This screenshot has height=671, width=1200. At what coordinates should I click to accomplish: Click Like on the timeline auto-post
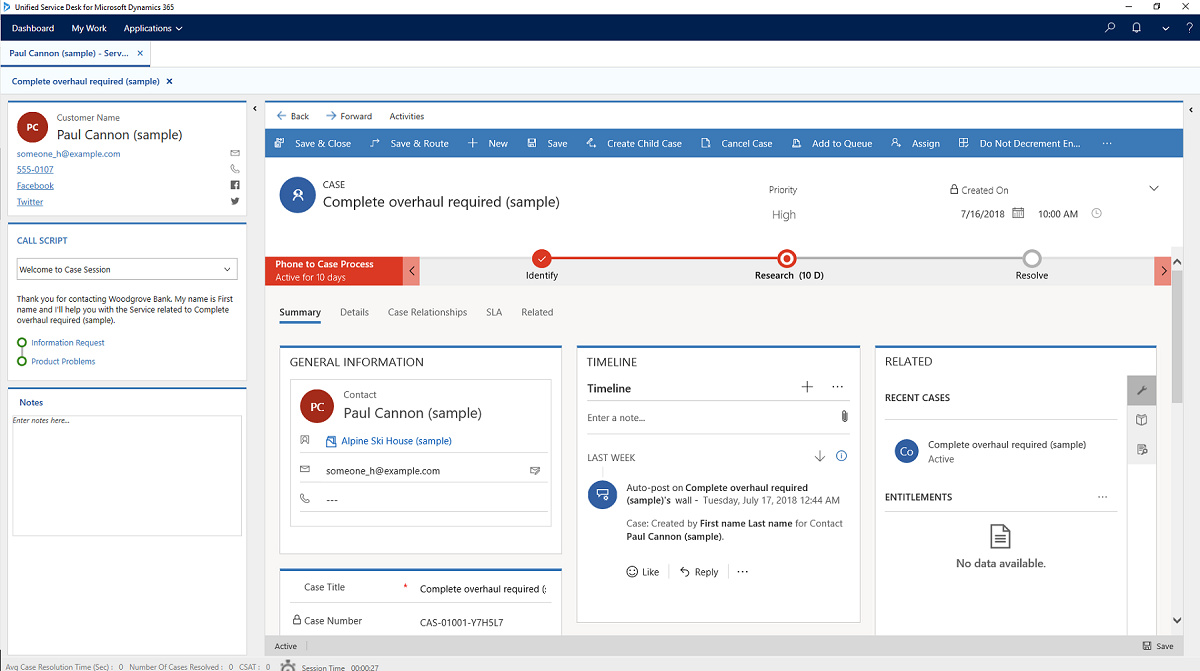tap(642, 571)
